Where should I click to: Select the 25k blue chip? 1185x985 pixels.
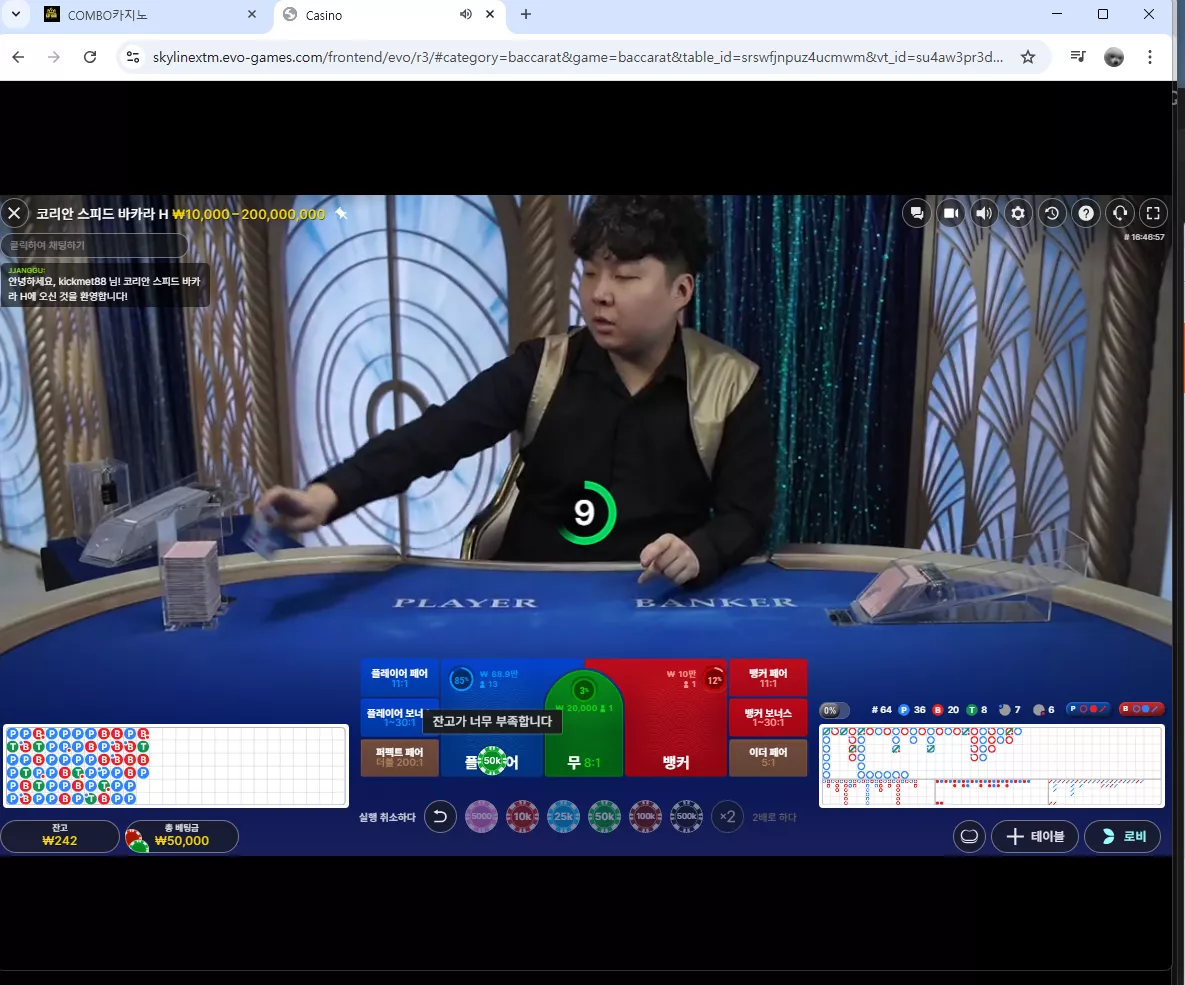563,816
